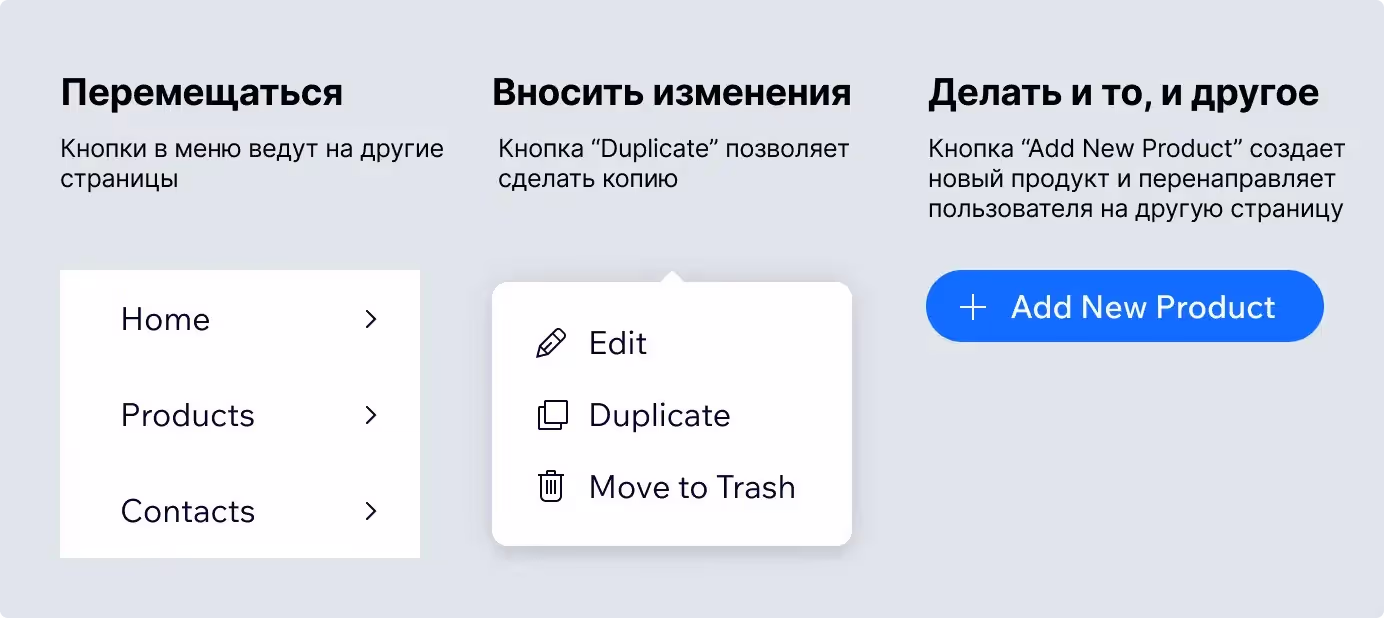Click the text about кнопка Duplicate
This screenshot has width=1384, height=618.
tap(674, 164)
